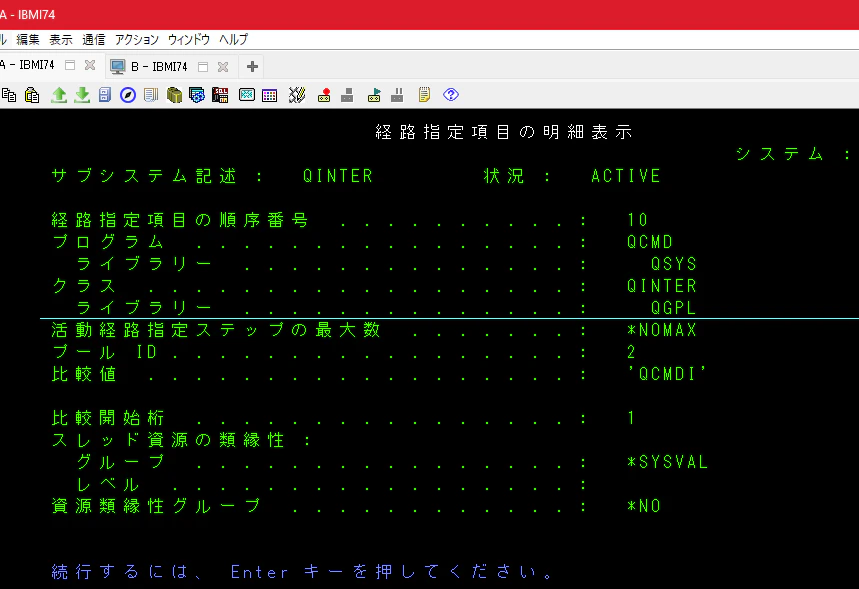Click the green upload (send to host) arrow
The width and height of the screenshot is (859, 589).
point(59,95)
